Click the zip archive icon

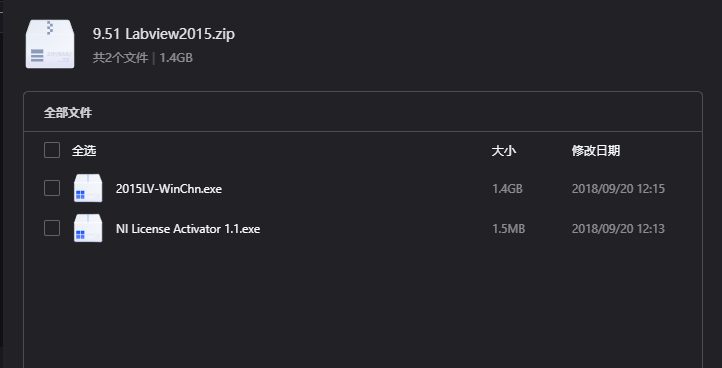(x=50, y=44)
